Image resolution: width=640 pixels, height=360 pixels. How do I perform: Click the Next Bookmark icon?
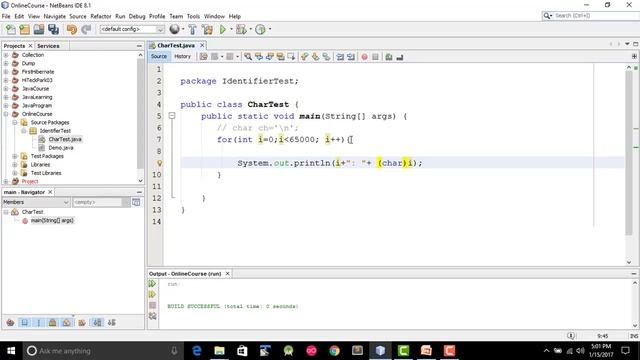click(315, 57)
